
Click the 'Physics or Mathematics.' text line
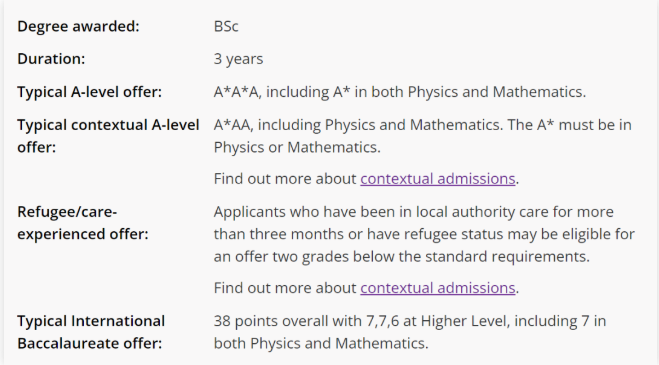[297, 148]
